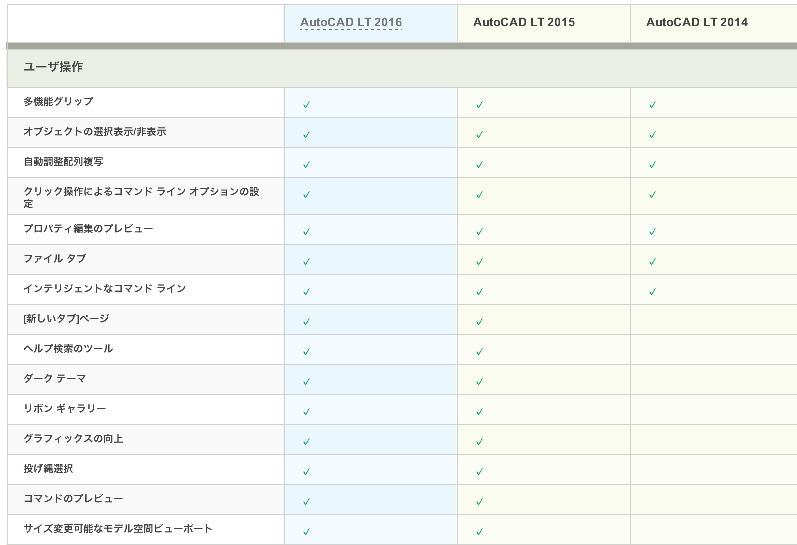The image size is (797, 545).
Task: Click [新しいタブ]ページ checkmark under LT 2016
Action: pos(306,322)
